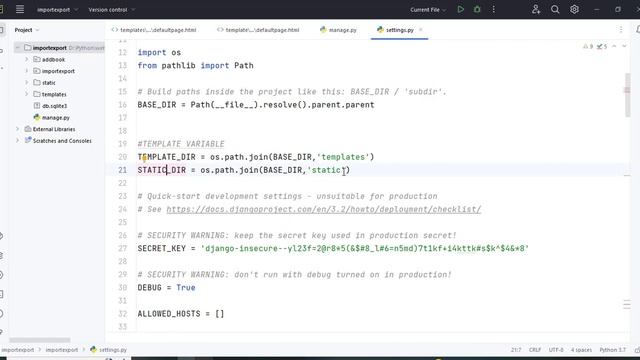Place cursor on 'import os' statement
The width and height of the screenshot is (640, 360).
click(159, 53)
